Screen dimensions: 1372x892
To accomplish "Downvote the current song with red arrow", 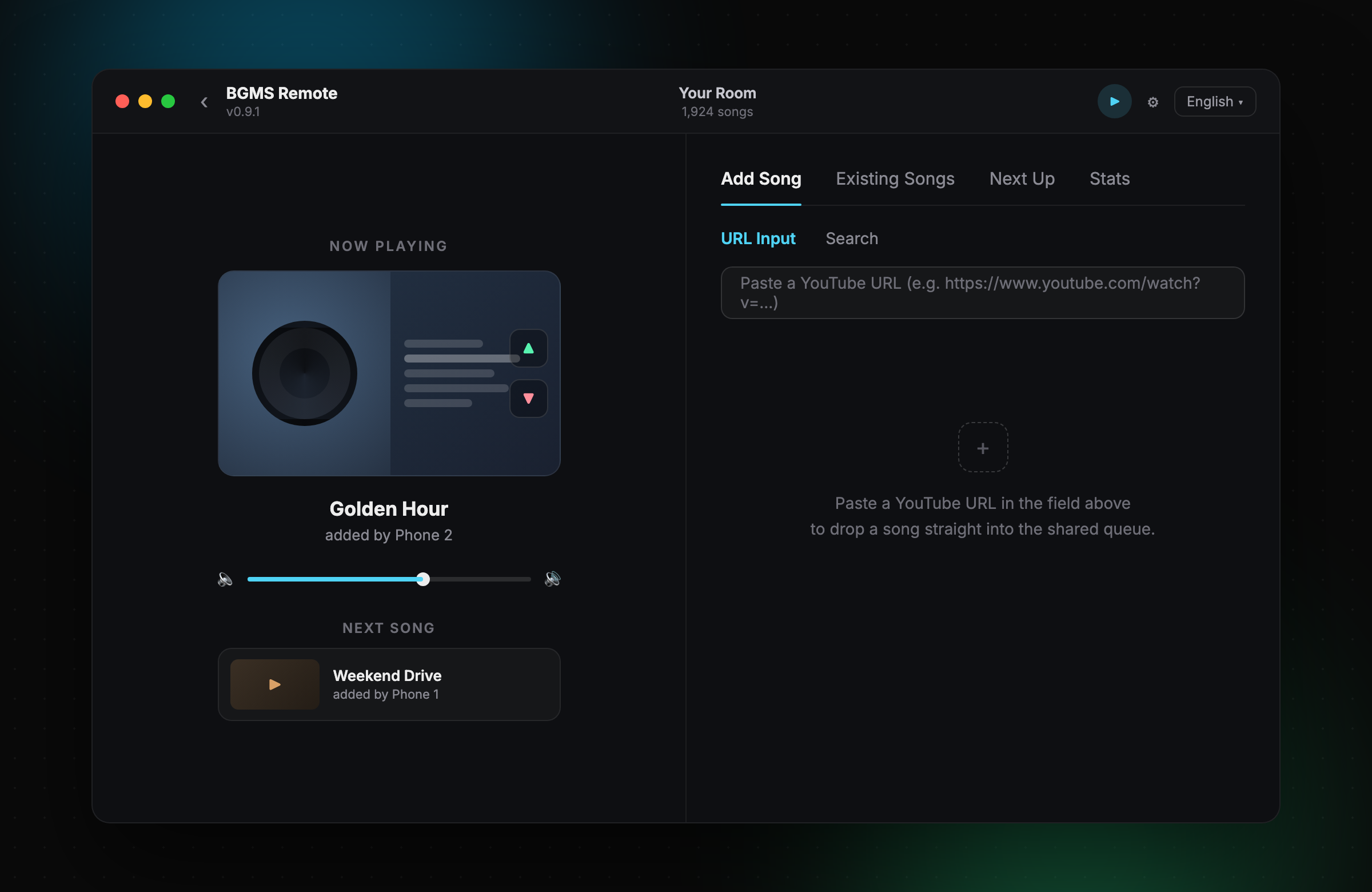I will (x=528, y=399).
